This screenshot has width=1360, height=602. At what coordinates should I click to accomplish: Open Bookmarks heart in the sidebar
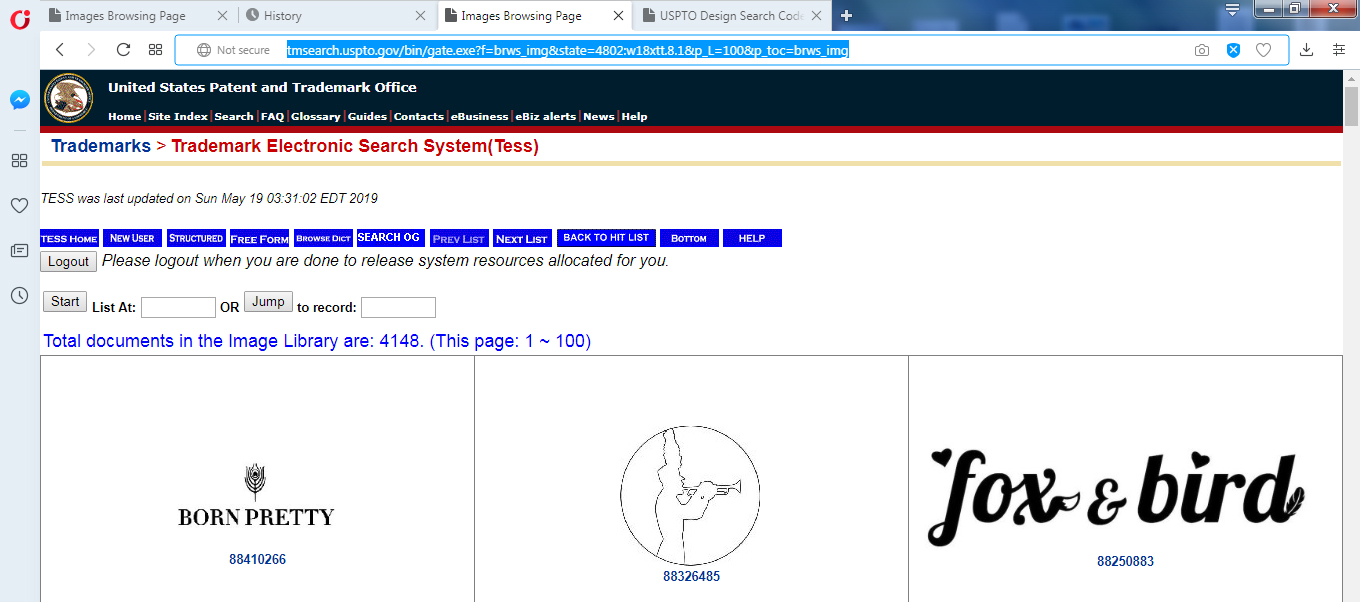(19, 205)
